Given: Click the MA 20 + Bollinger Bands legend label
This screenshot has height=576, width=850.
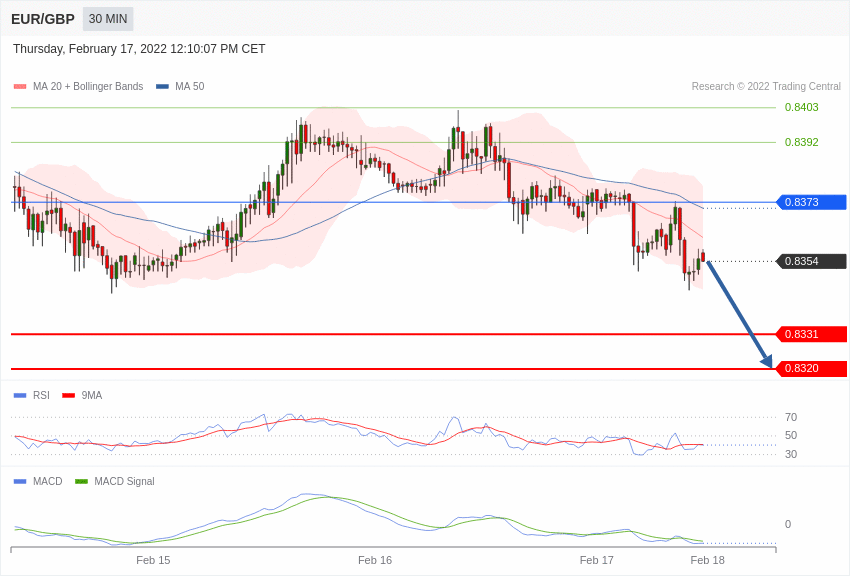Looking at the screenshot, I should click(x=88, y=86).
